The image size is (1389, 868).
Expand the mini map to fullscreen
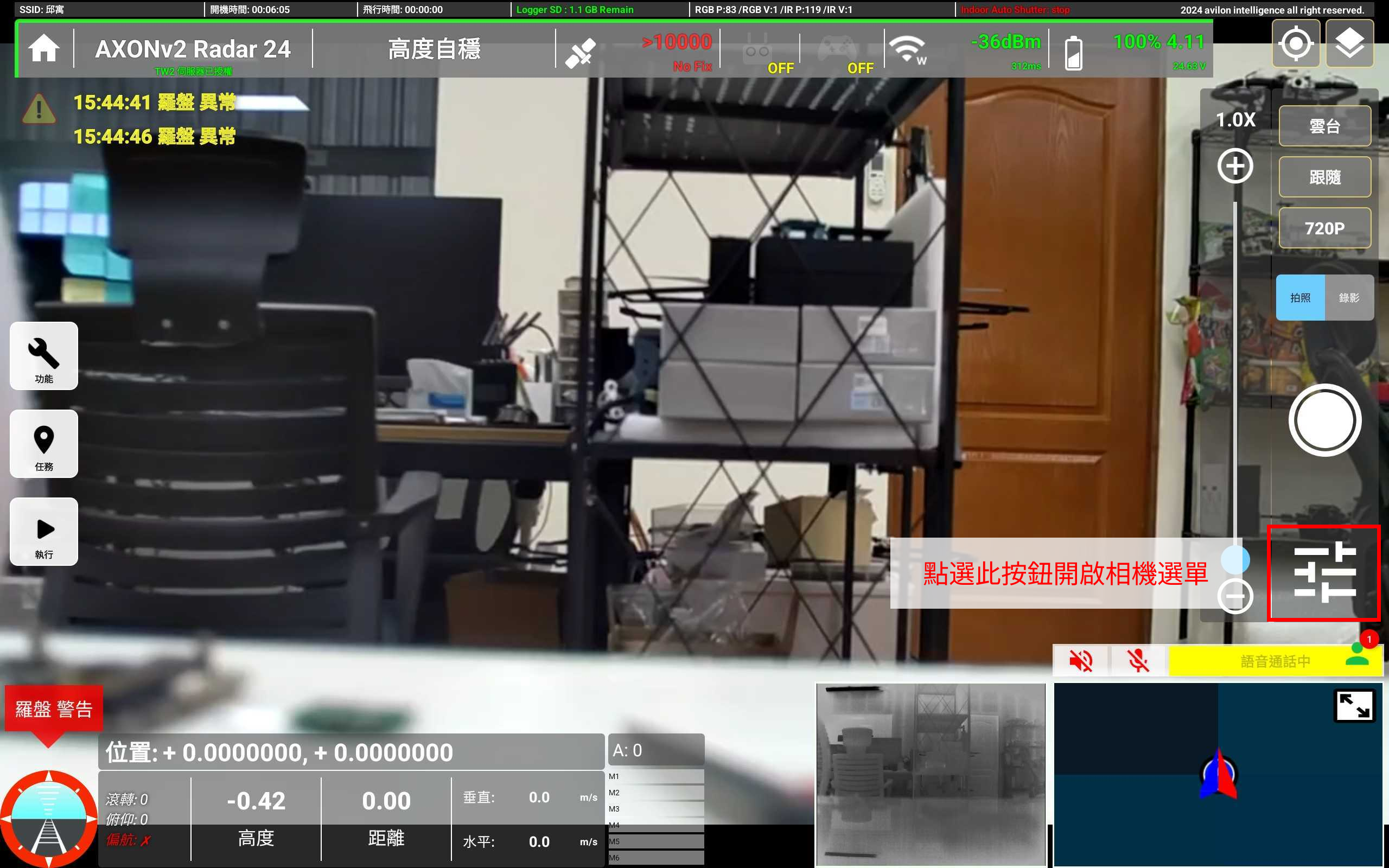(1354, 706)
